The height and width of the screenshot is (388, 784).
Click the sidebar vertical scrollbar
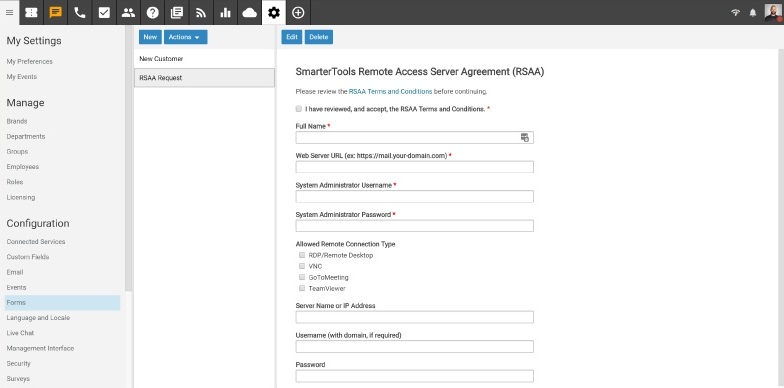[x=128, y=158]
